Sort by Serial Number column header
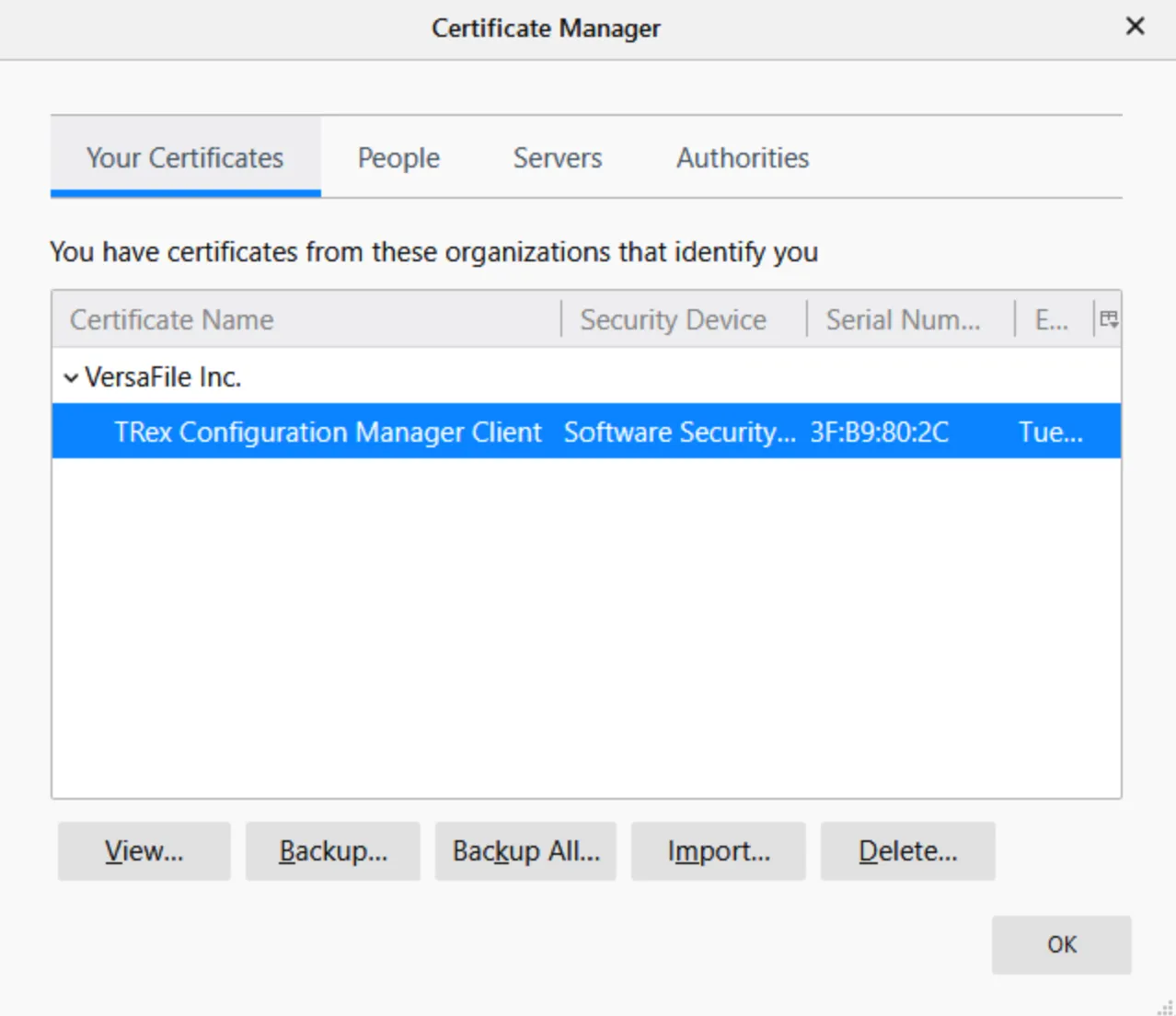 tap(911, 319)
